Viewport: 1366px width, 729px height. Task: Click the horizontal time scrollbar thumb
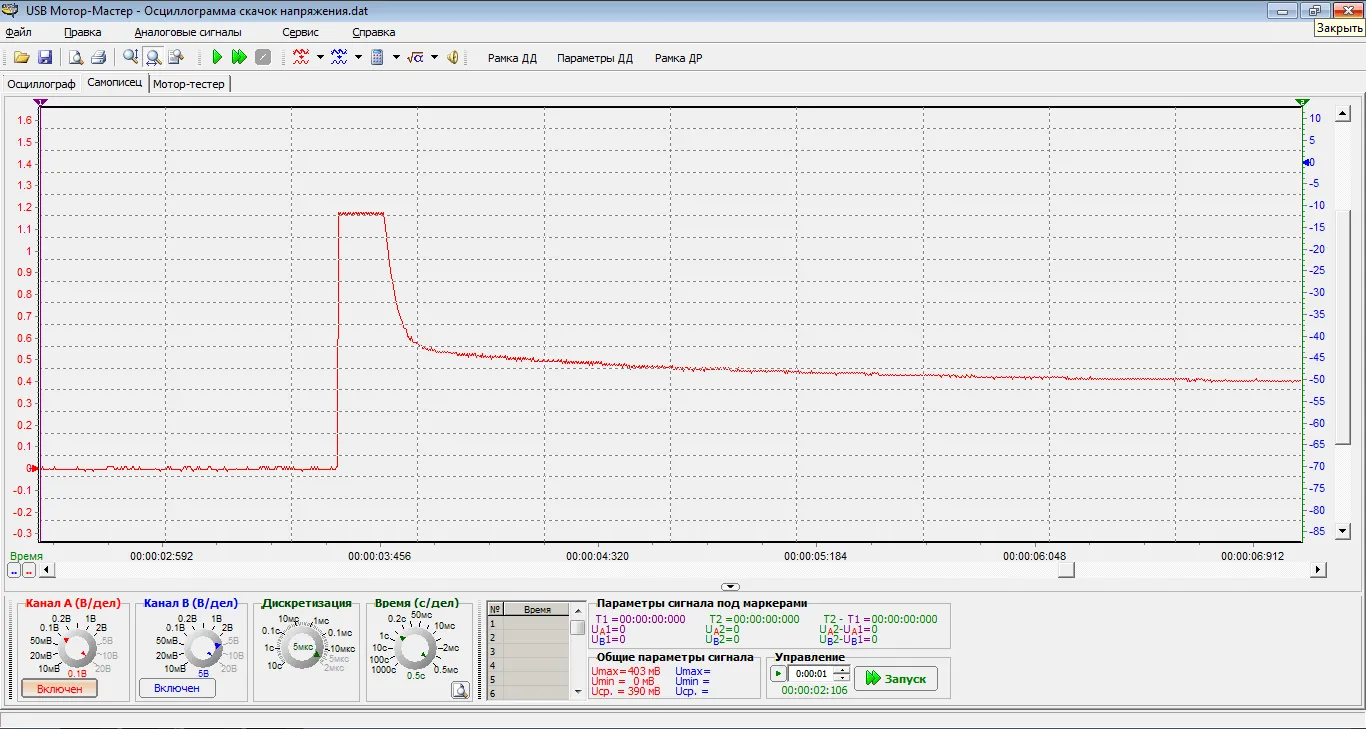[1066, 570]
